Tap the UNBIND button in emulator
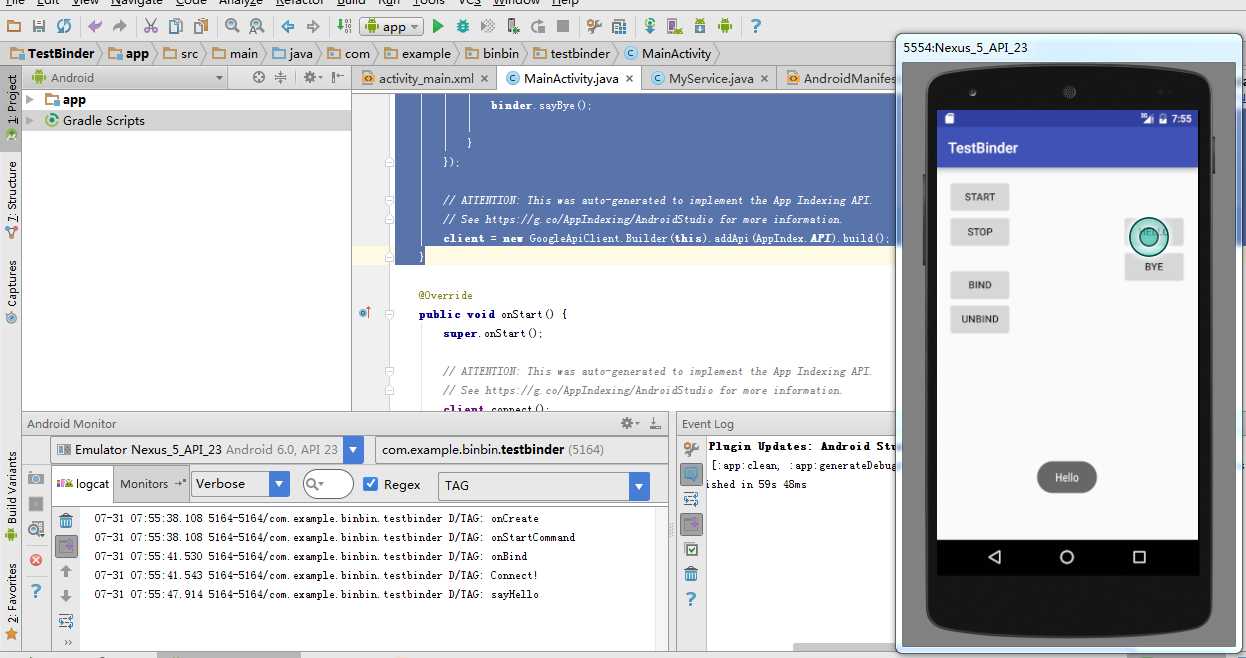 point(980,320)
